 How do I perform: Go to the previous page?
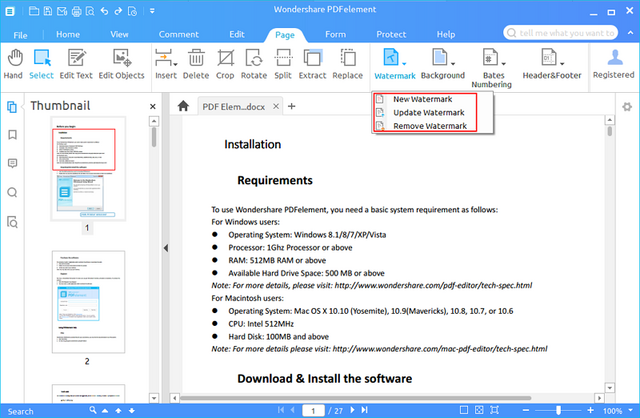pos(293,410)
